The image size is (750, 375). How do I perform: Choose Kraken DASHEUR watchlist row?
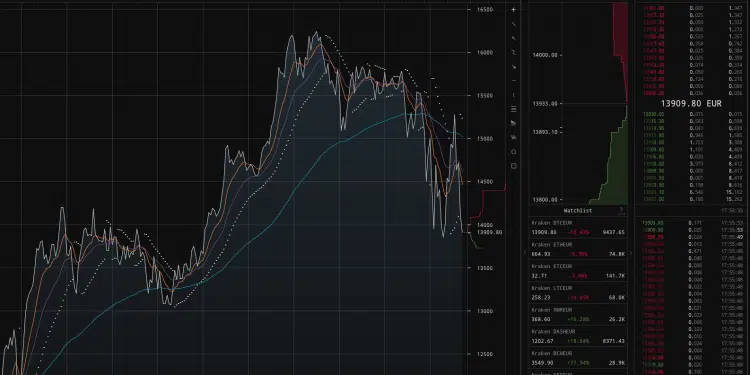point(578,336)
